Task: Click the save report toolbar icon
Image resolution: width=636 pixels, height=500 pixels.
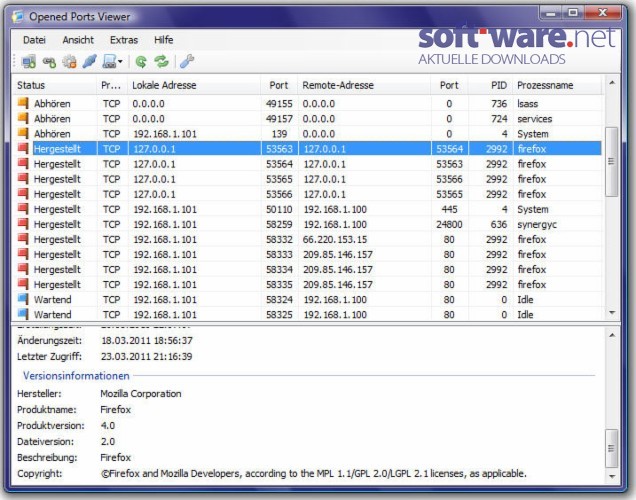Action: point(110,62)
